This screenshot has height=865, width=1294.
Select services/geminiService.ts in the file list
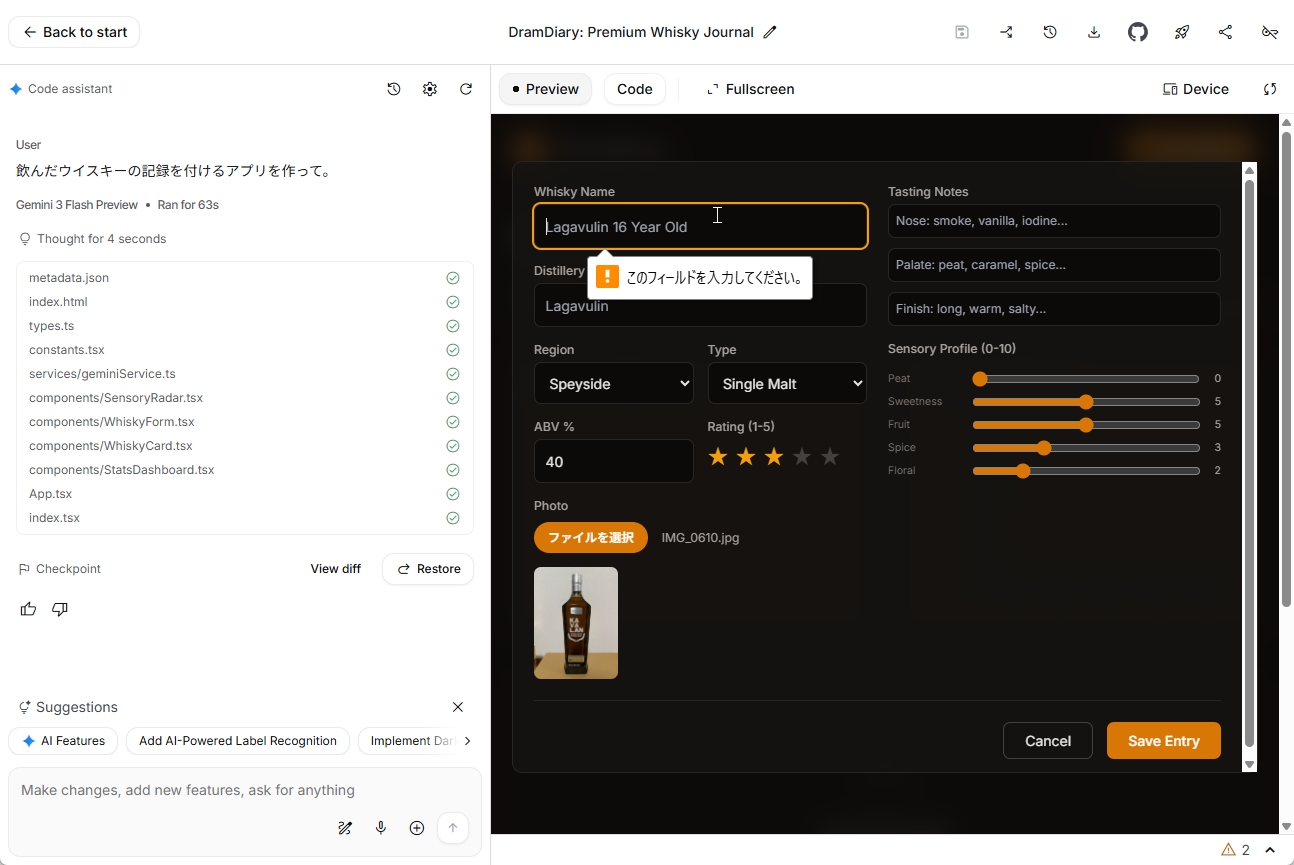click(245, 374)
